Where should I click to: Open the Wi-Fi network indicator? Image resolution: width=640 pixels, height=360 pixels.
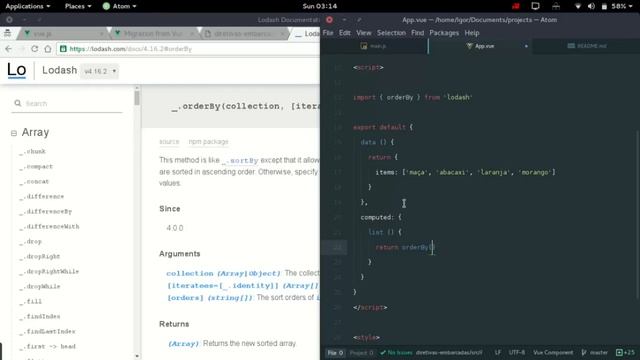[x=578, y=6]
